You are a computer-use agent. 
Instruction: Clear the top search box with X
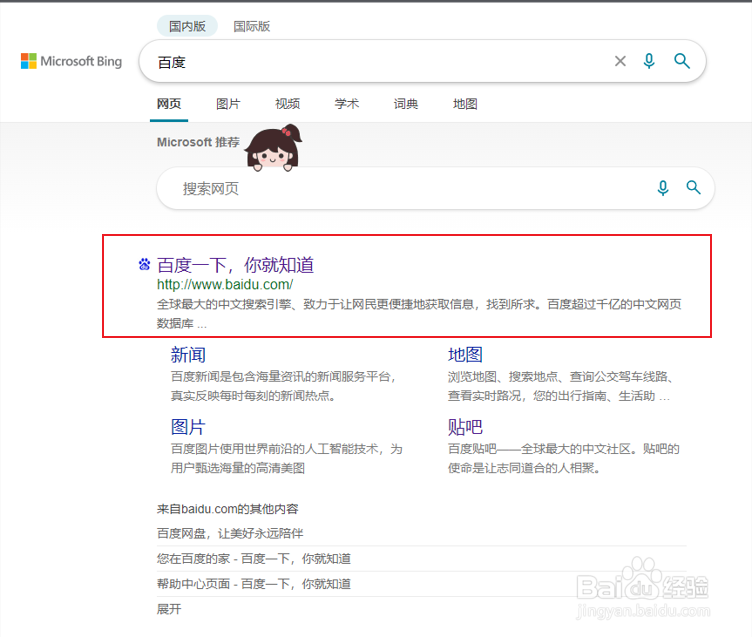click(620, 61)
